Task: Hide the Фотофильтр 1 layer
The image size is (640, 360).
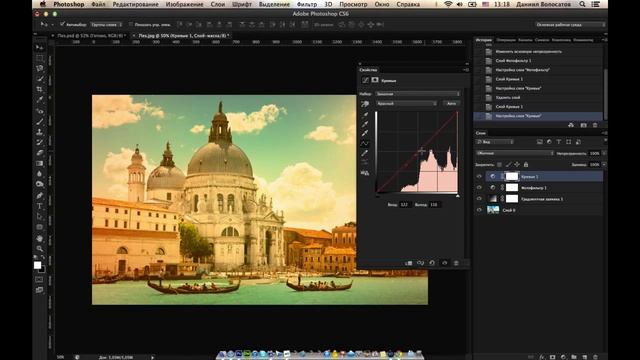Action: [479, 188]
